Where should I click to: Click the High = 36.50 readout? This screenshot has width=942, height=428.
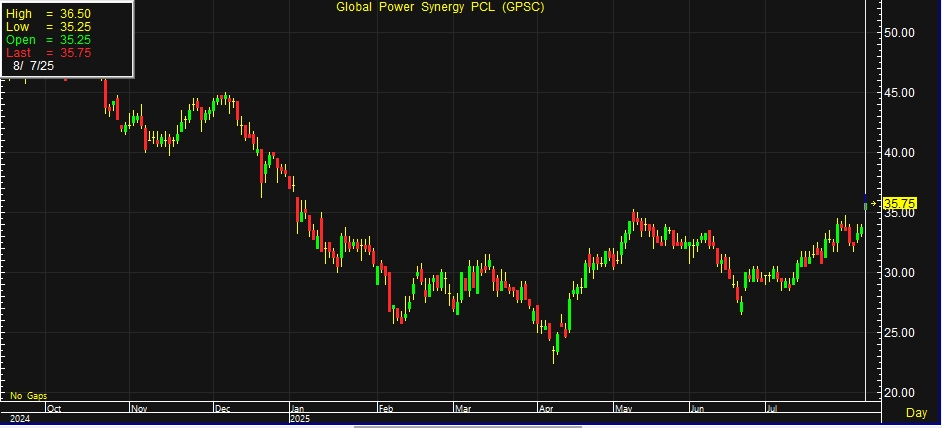(48, 13)
